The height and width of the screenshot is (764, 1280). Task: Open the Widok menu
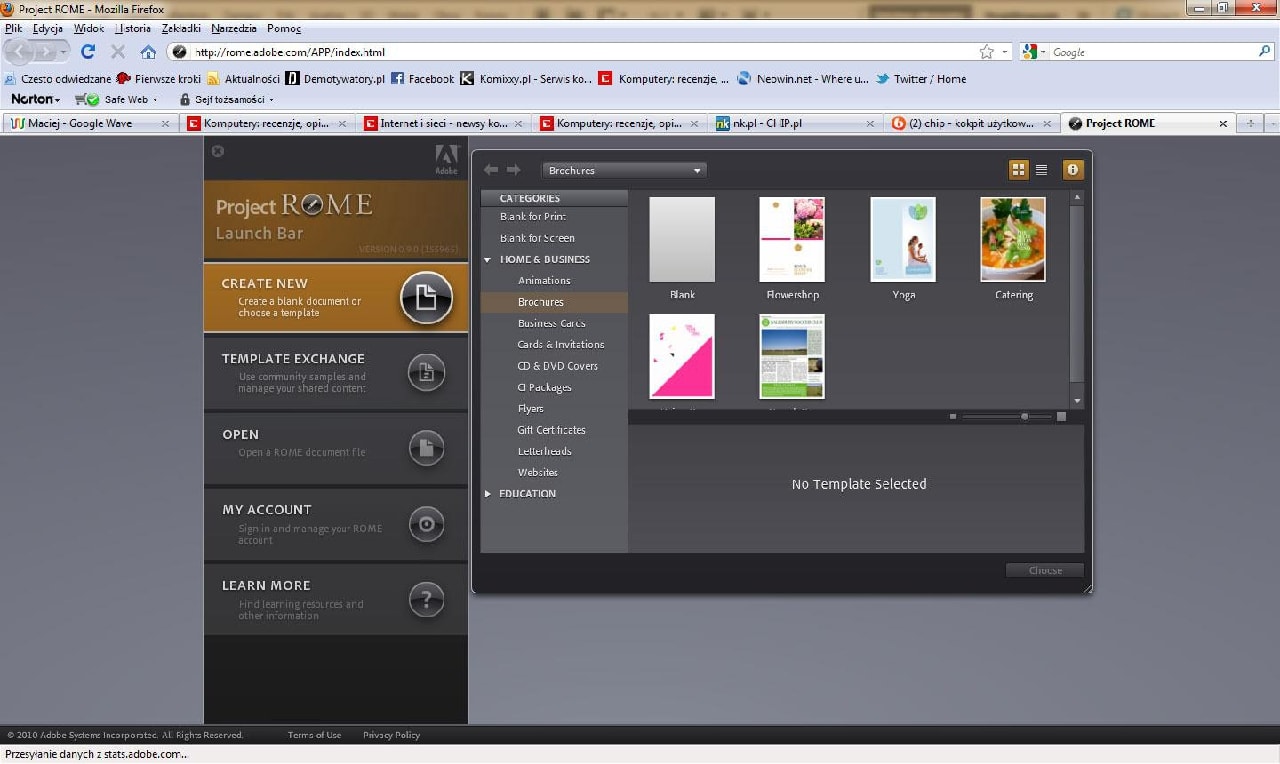coord(89,28)
